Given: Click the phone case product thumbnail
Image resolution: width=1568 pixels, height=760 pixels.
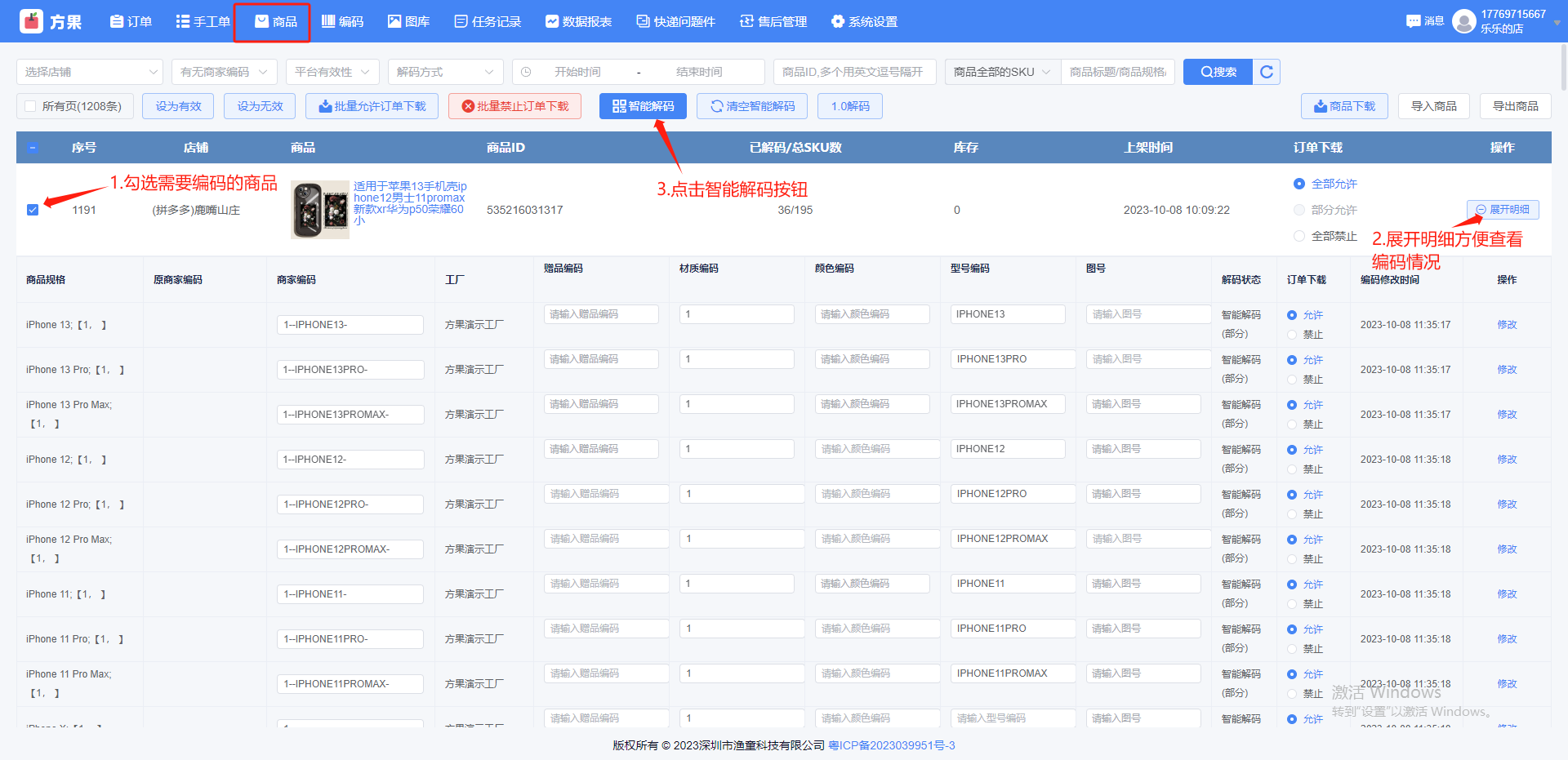Looking at the screenshot, I should tap(320, 210).
